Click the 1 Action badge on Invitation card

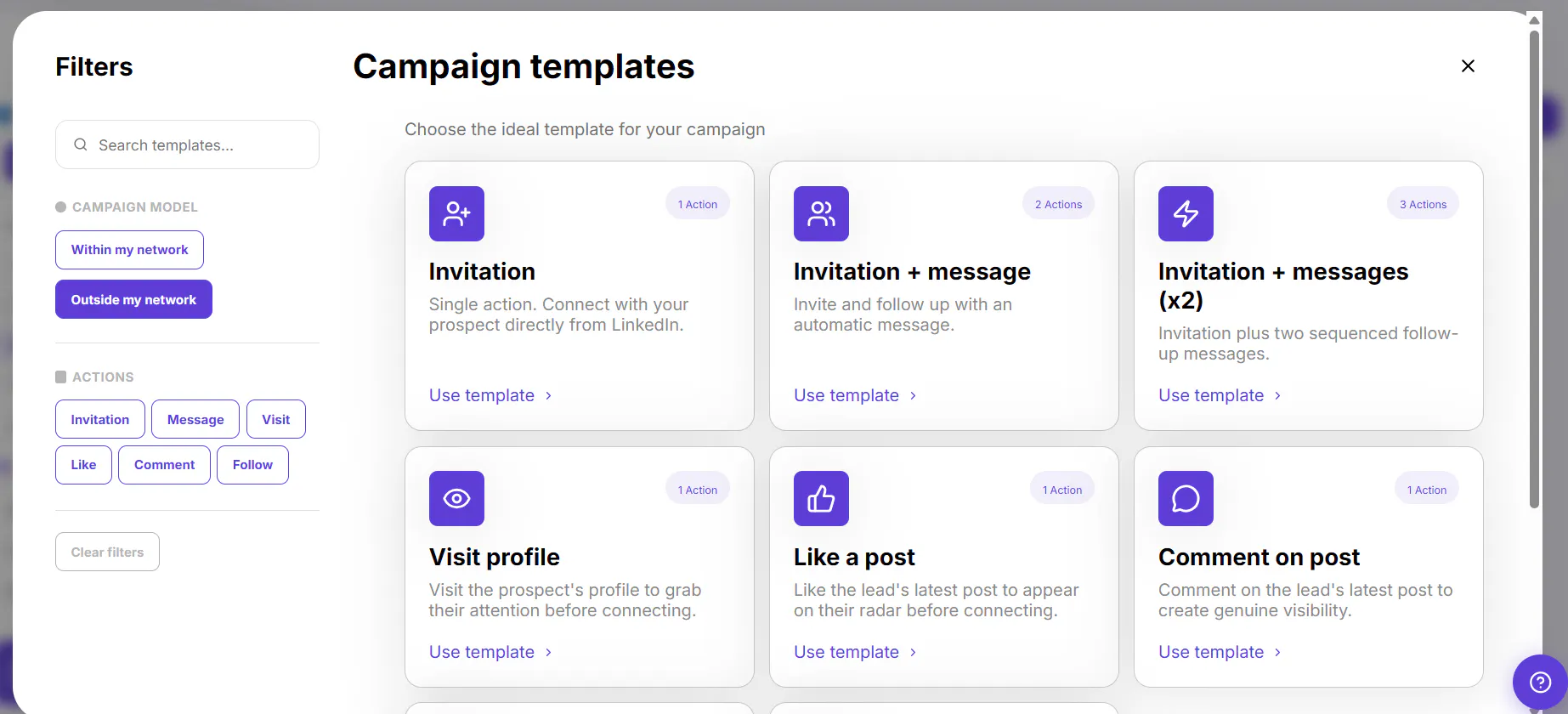pos(698,204)
